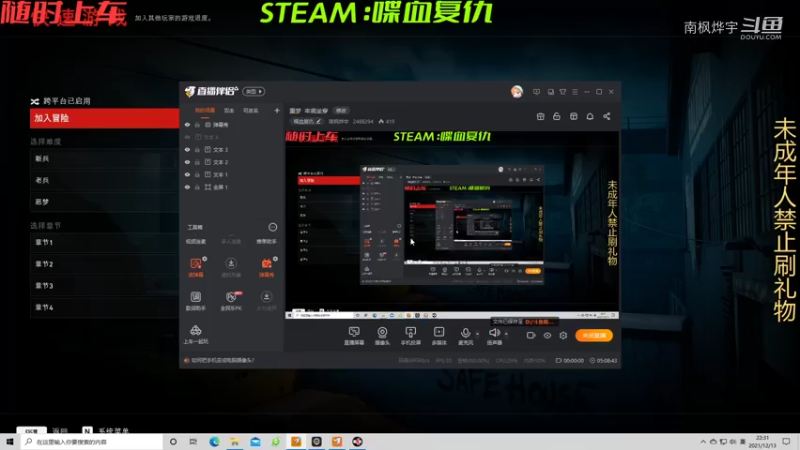Open the layout grid icon above preview
This screenshot has height=450, width=800.
573,116
